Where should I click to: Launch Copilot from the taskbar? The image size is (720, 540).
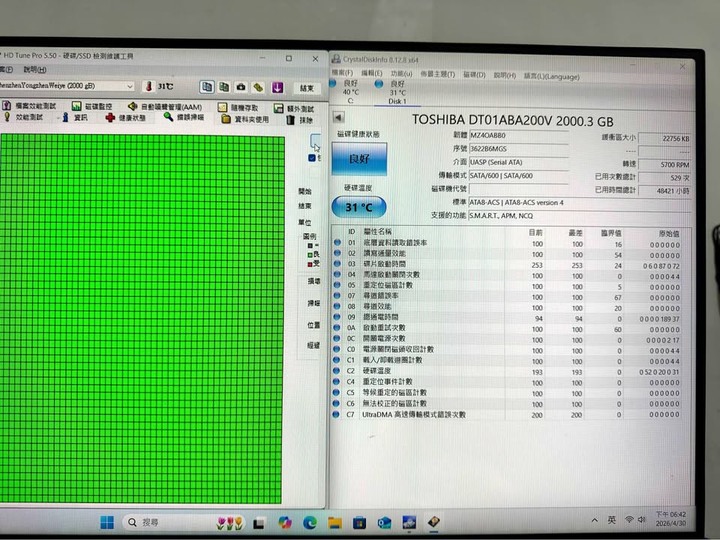point(285,523)
